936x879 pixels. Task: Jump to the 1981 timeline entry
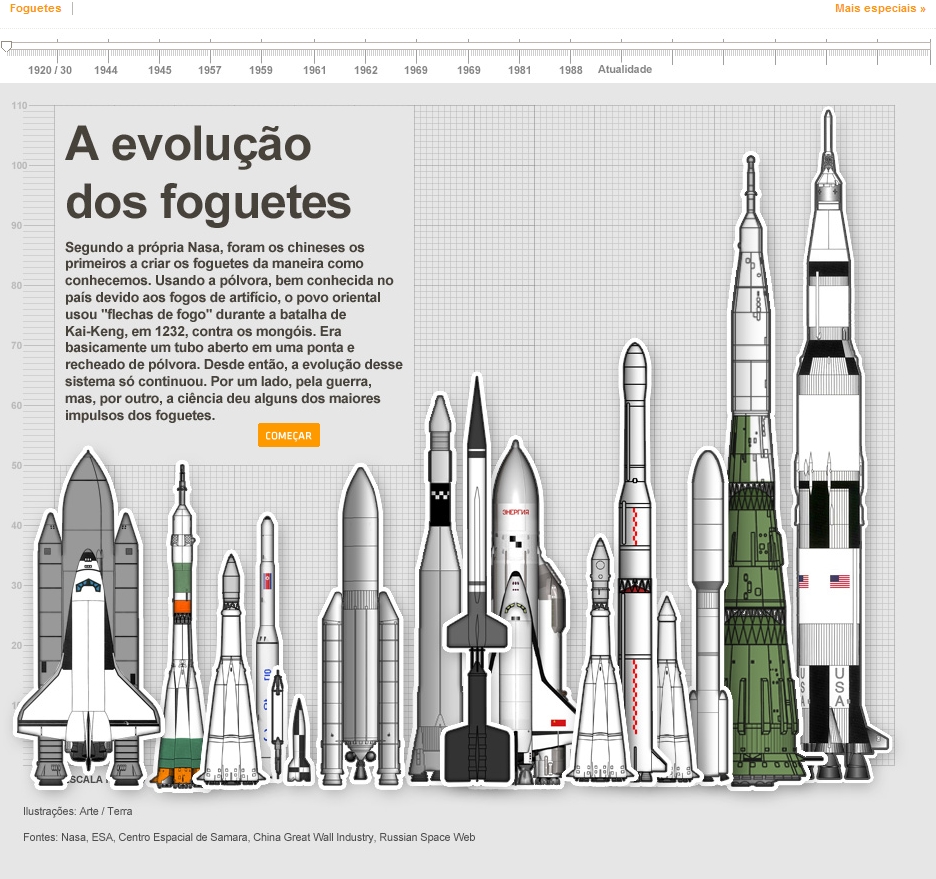(x=519, y=70)
